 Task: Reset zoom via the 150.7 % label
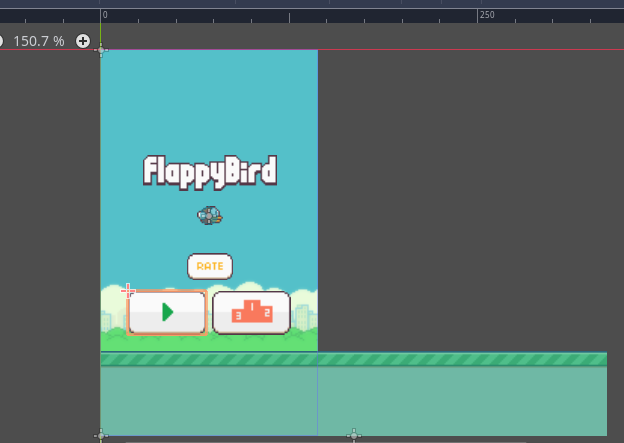tap(39, 41)
